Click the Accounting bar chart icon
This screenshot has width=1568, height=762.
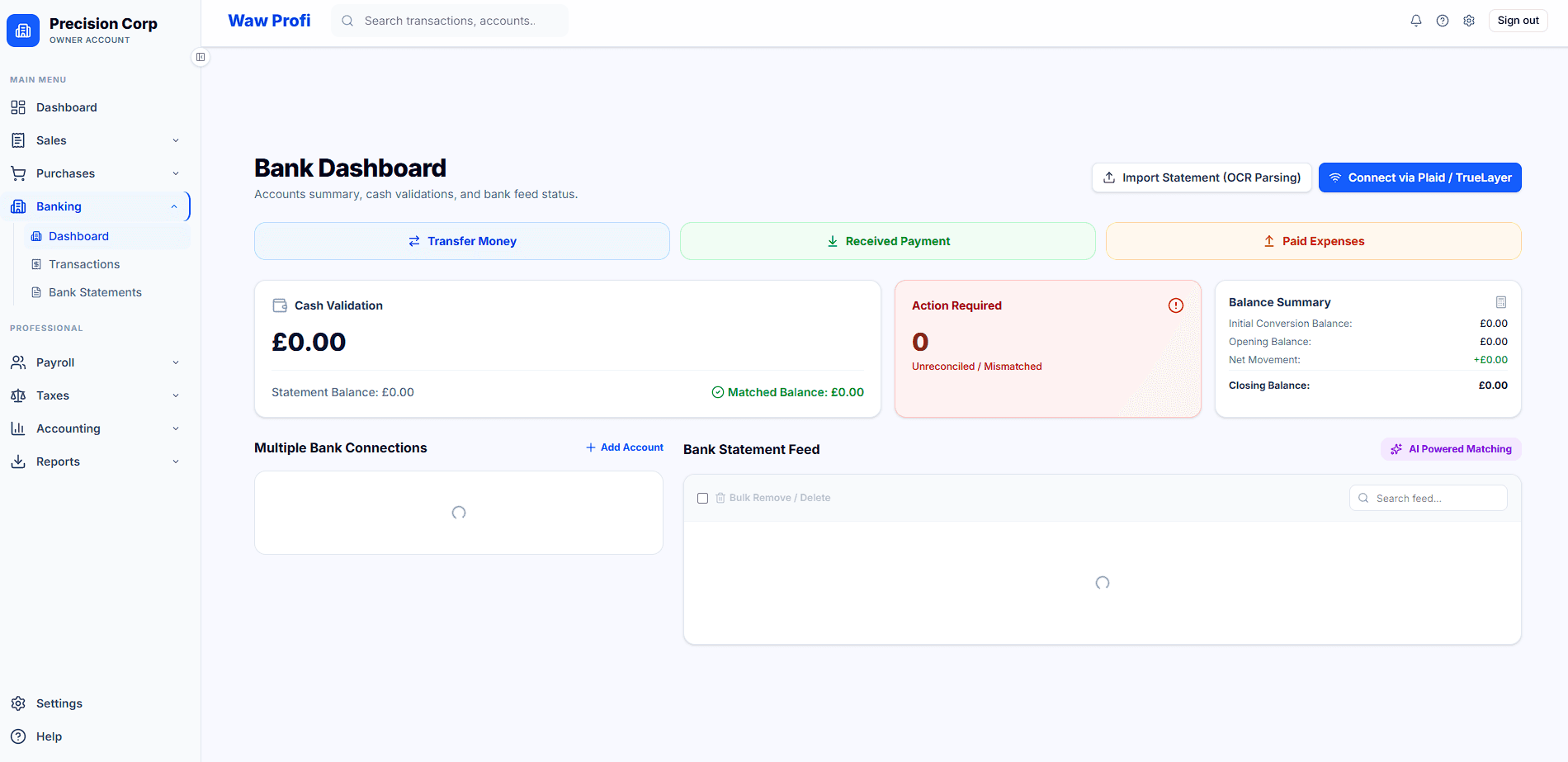(x=18, y=428)
